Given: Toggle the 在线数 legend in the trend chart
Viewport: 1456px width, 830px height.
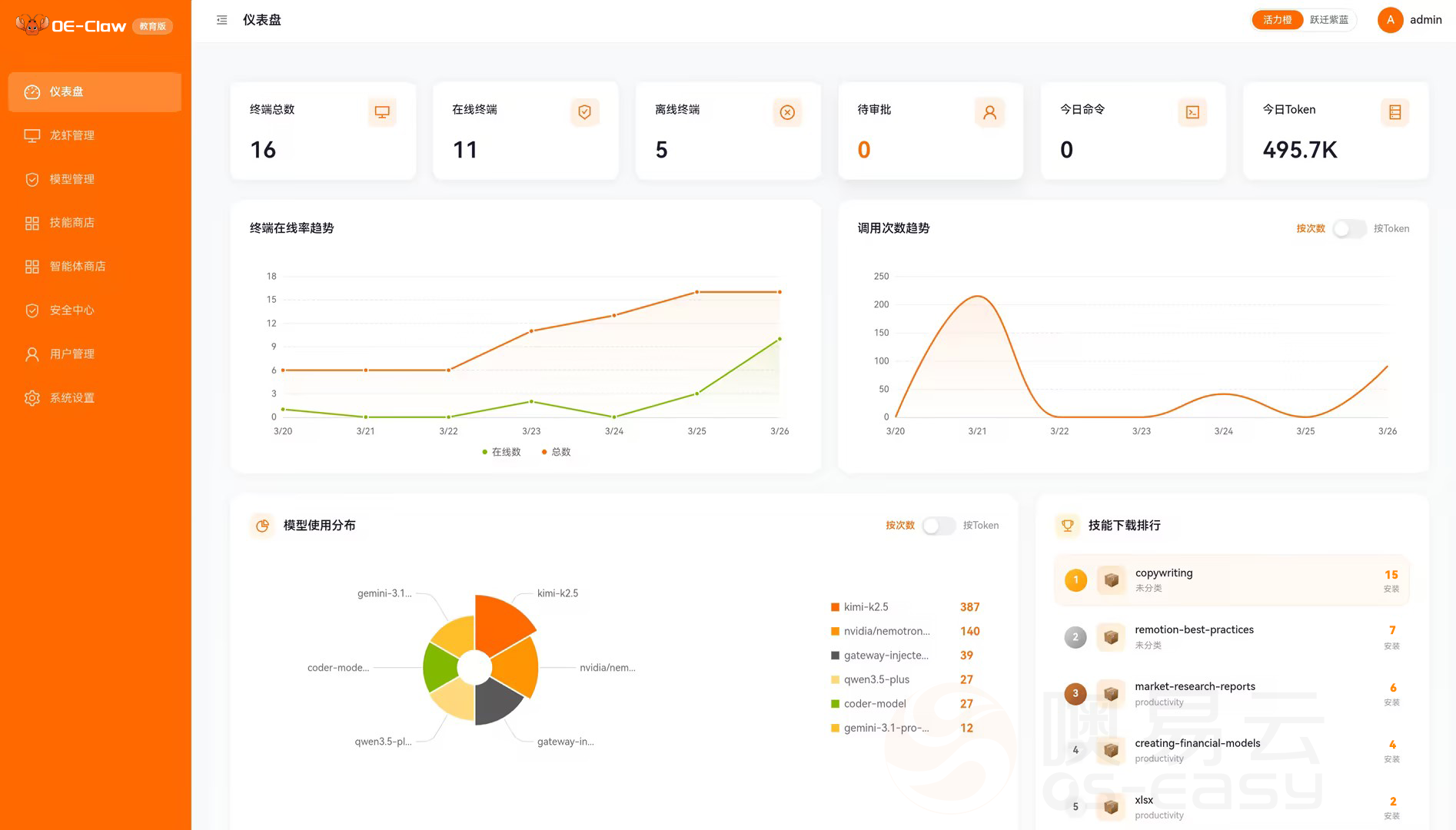Looking at the screenshot, I should point(501,452).
